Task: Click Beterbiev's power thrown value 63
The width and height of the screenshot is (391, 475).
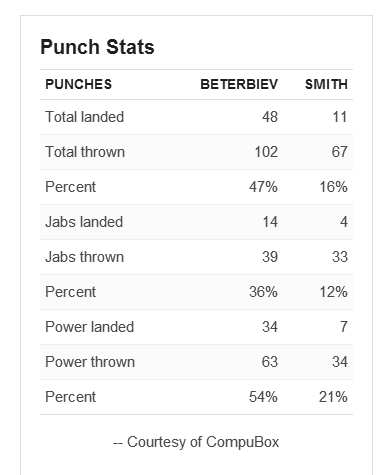Action: pos(270,362)
